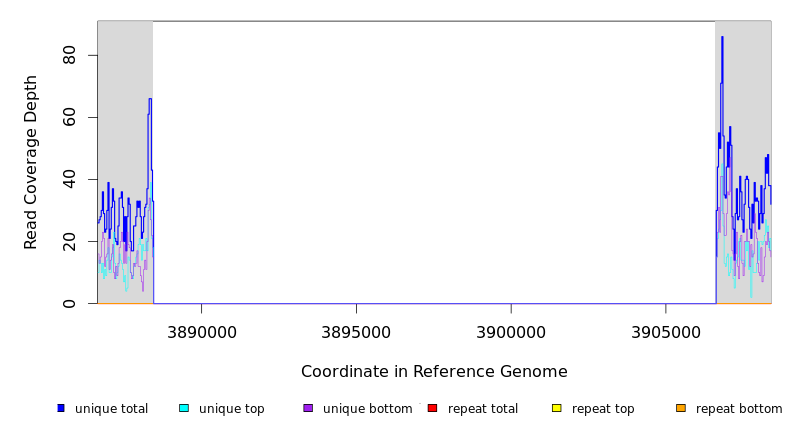
Task: Click the 40 tick label on y-axis
Action: pyautogui.click(x=70, y=179)
